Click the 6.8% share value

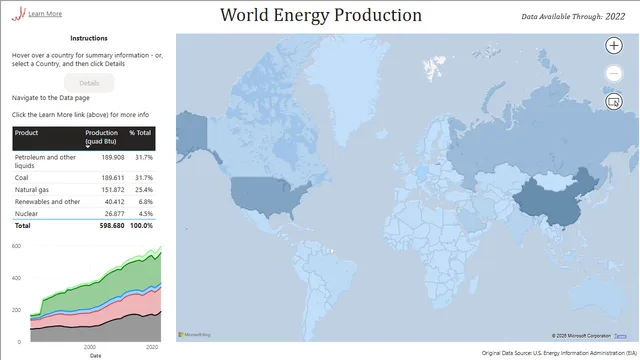tap(145, 202)
